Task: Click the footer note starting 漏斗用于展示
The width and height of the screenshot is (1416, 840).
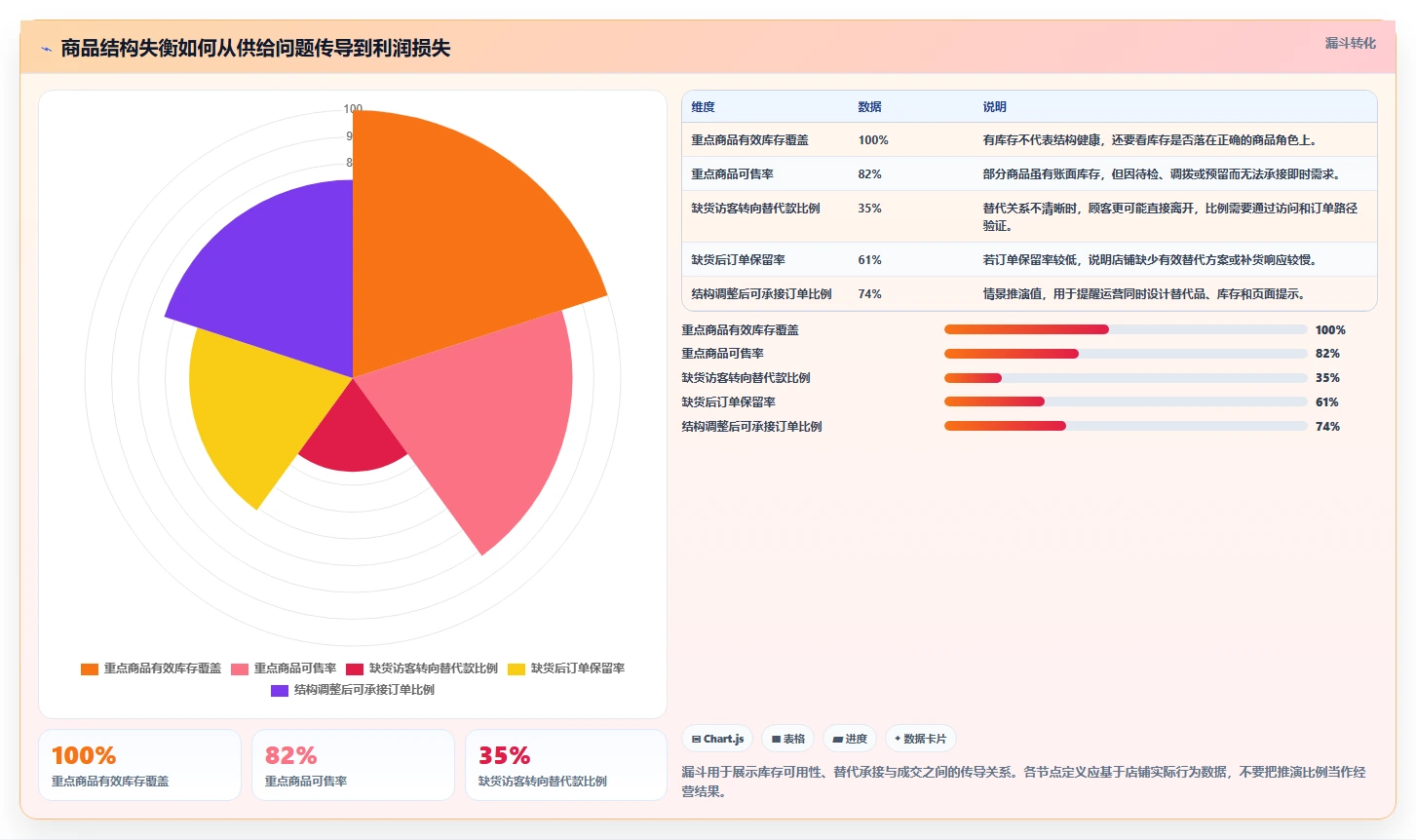Action: [x=1023, y=782]
